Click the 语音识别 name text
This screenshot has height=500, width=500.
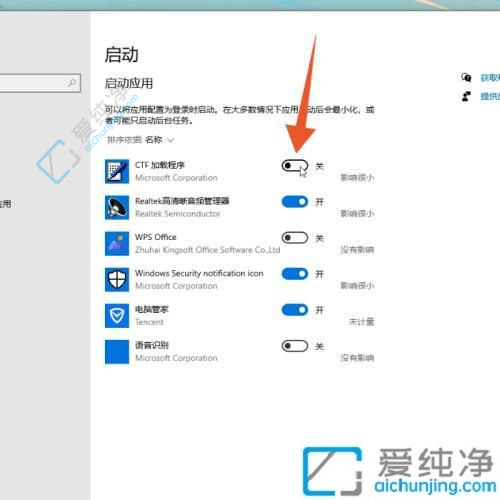[152, 345]
